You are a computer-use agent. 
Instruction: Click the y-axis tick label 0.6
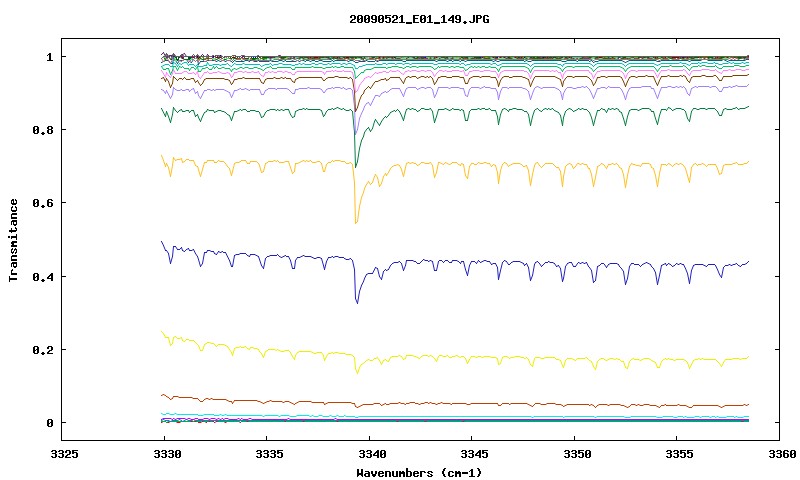43,203
